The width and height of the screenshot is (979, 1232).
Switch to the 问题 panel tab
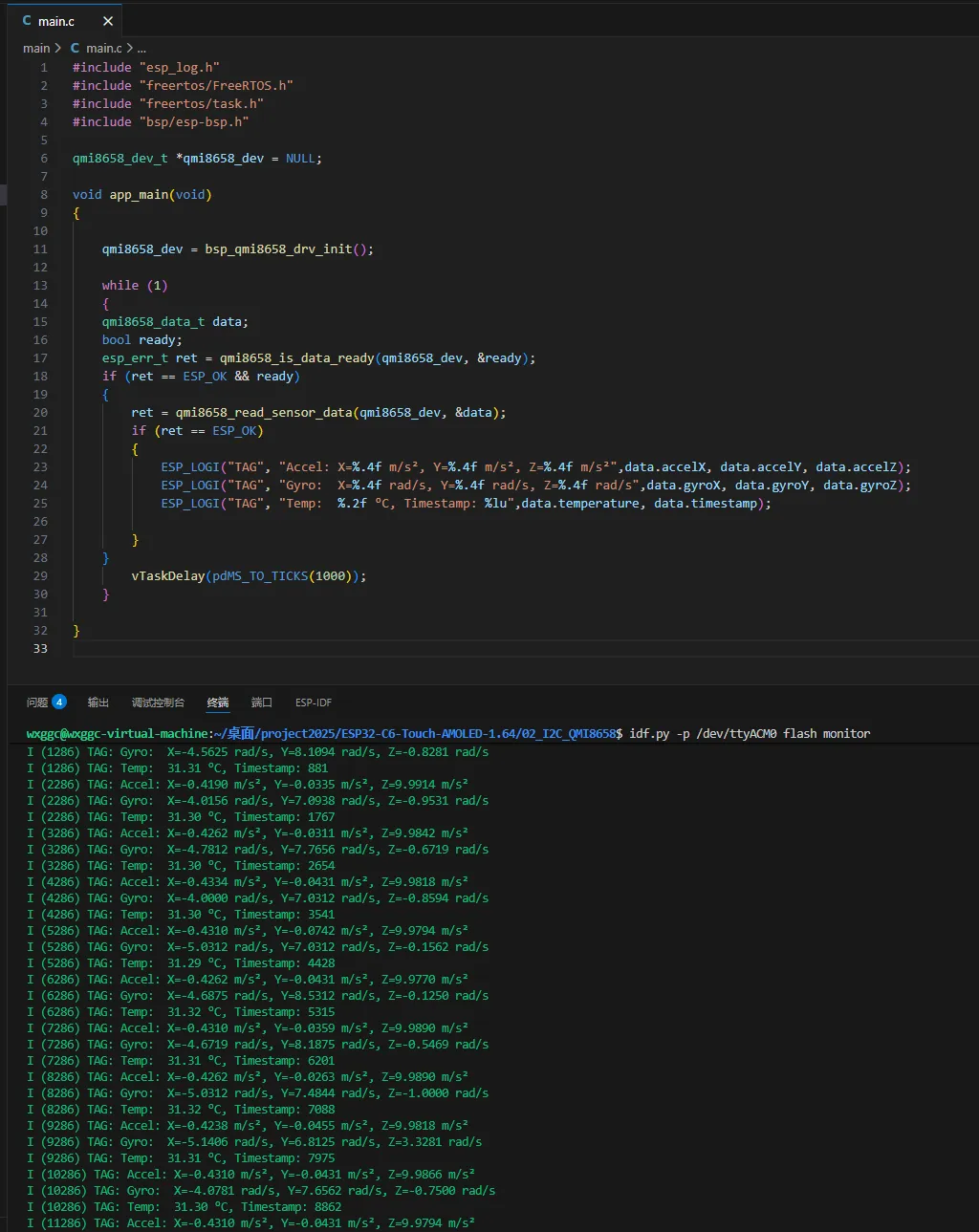pos(37,702)
